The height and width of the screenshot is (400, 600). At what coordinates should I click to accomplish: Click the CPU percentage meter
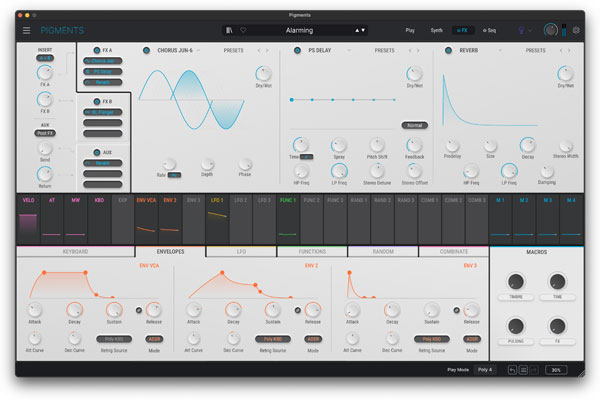tap(556, 370)
